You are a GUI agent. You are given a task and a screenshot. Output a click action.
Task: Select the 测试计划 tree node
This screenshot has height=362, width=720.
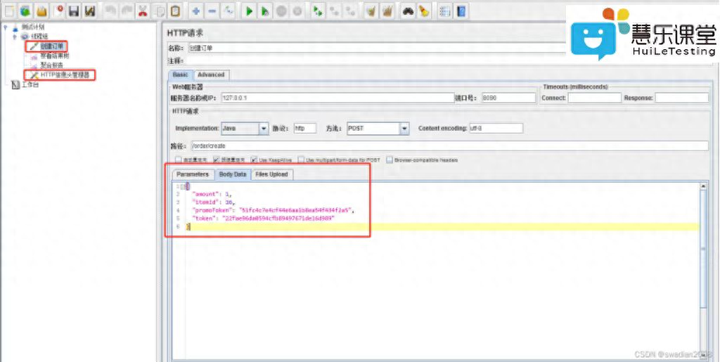[x=33, y=27]
